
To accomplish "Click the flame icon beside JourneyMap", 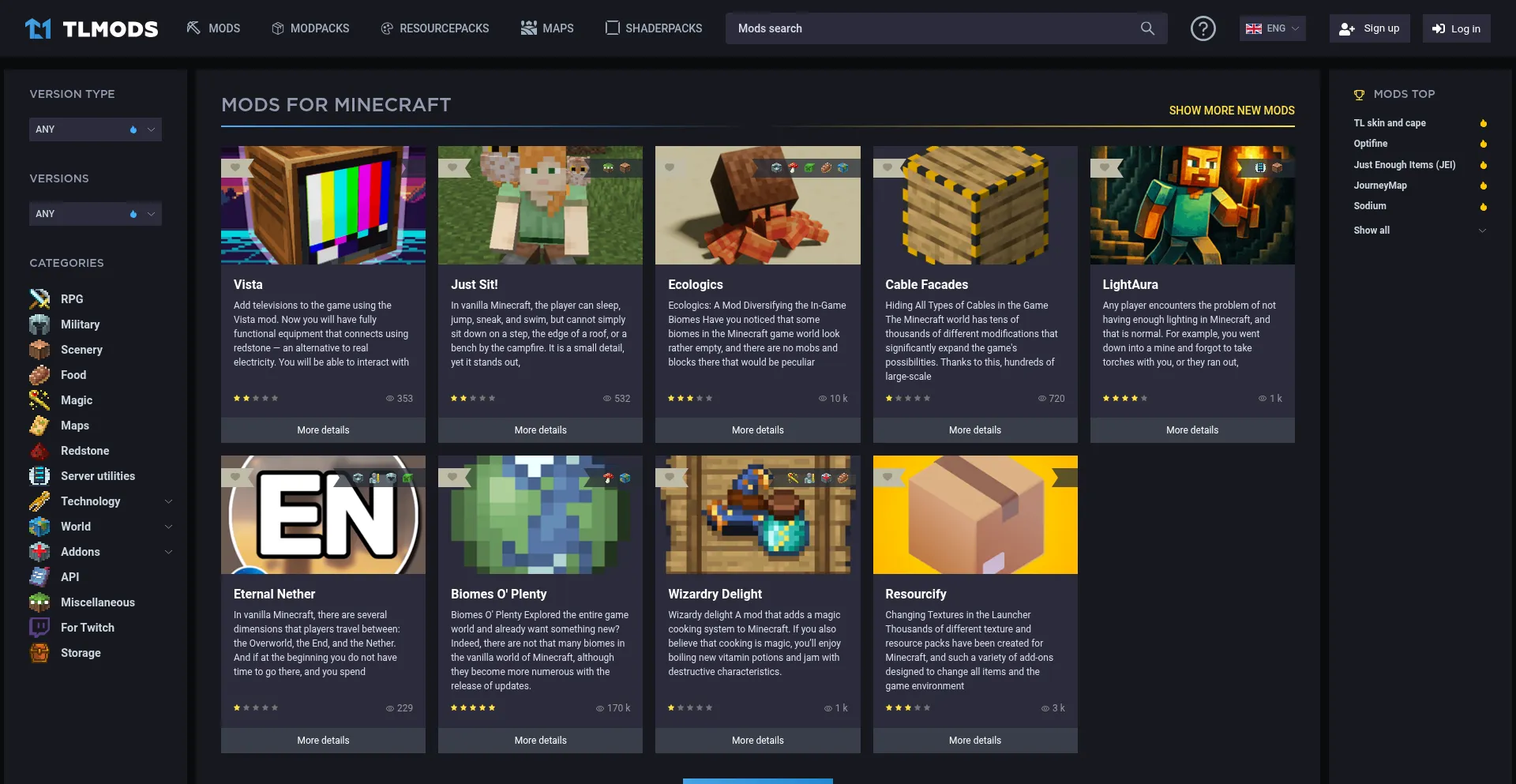I will [1483, 186].
